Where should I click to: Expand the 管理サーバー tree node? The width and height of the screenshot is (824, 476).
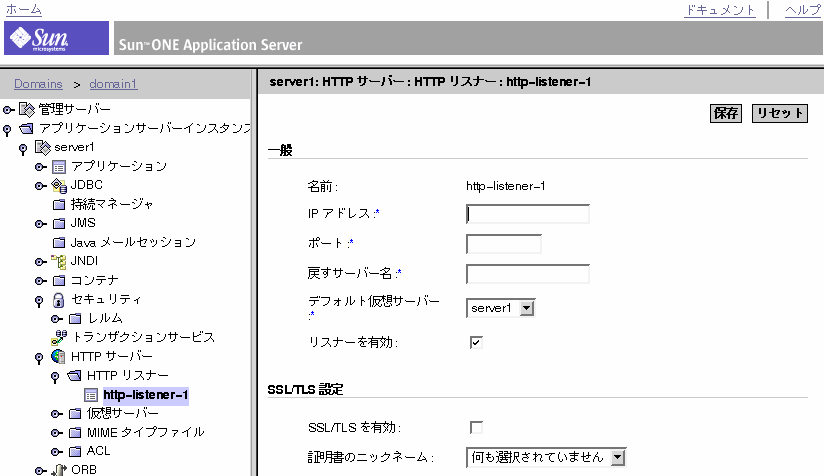coord(8,110)
